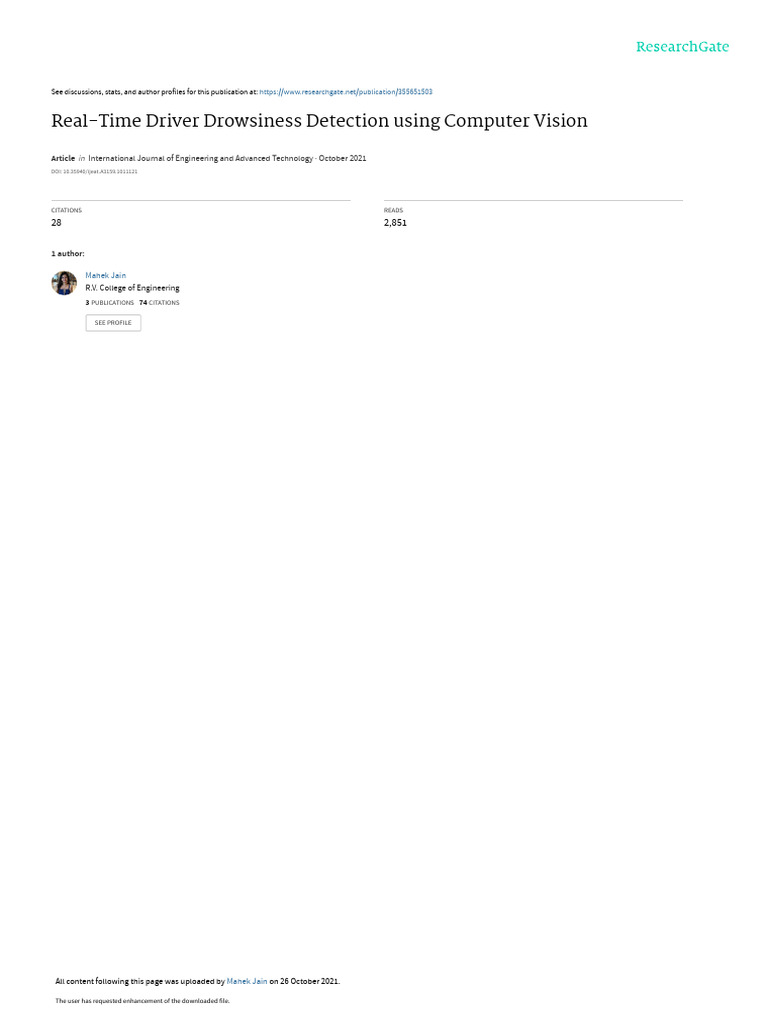This screenshot has height=1024, width=768.
Task: Click the paper title Real-Time Driver Drowsiness Detection
Action: [x=319, y=121]
